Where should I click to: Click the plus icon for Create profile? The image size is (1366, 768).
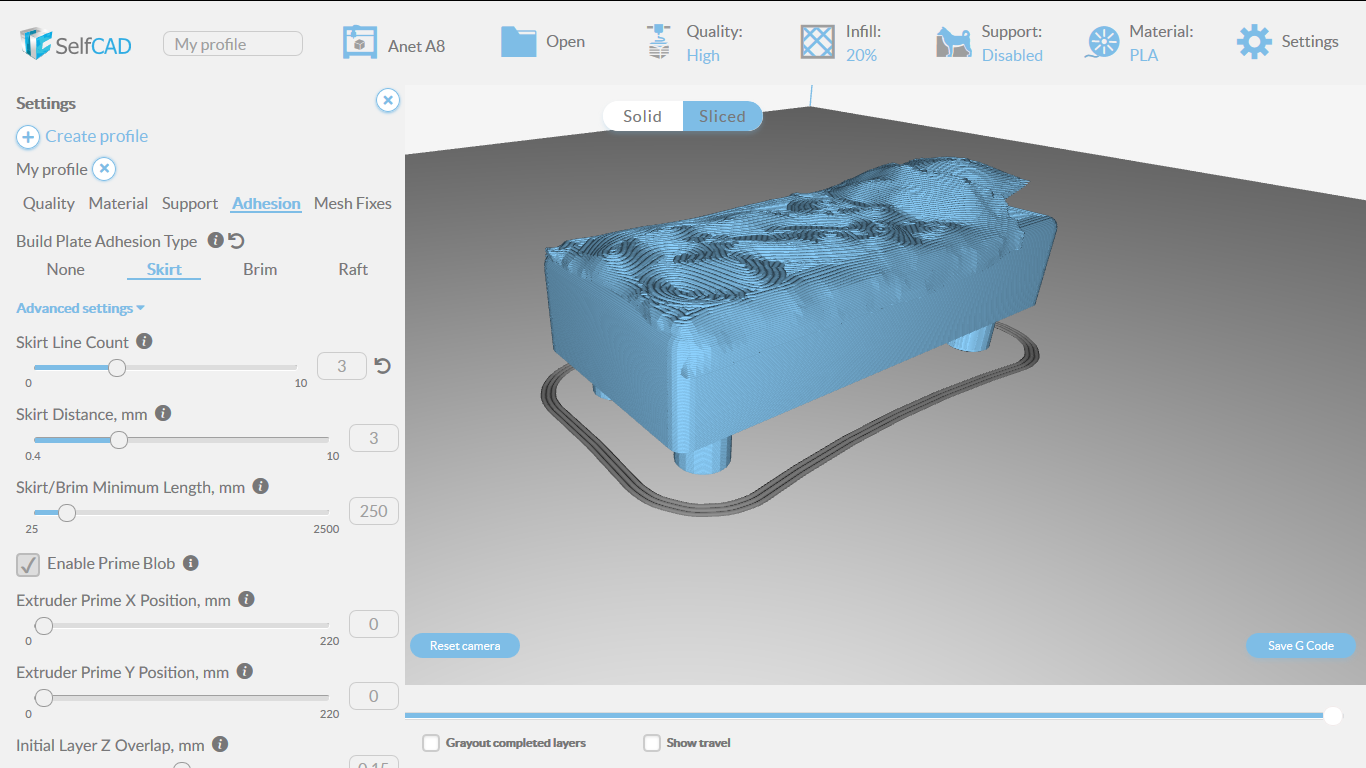pos(28,137)
